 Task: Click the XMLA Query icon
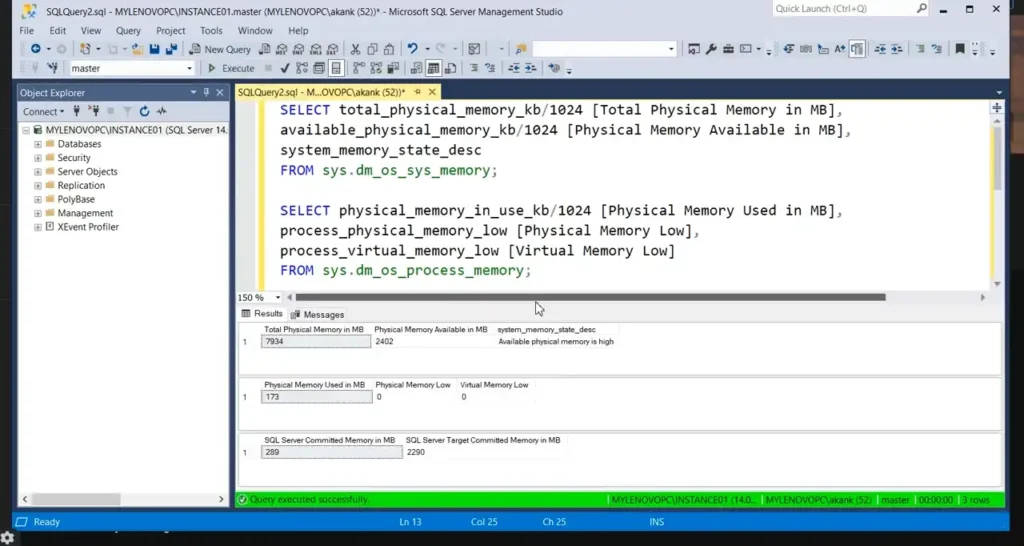[315, 49]
